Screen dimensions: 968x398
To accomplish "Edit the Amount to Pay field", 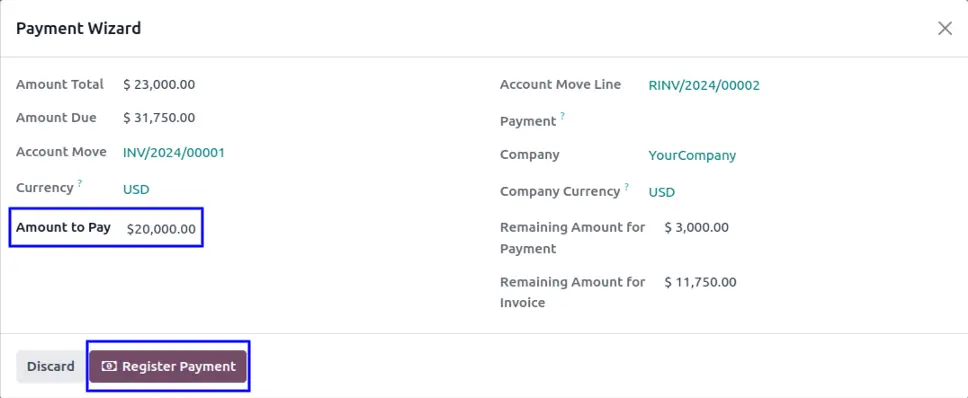I will point(161,229).
